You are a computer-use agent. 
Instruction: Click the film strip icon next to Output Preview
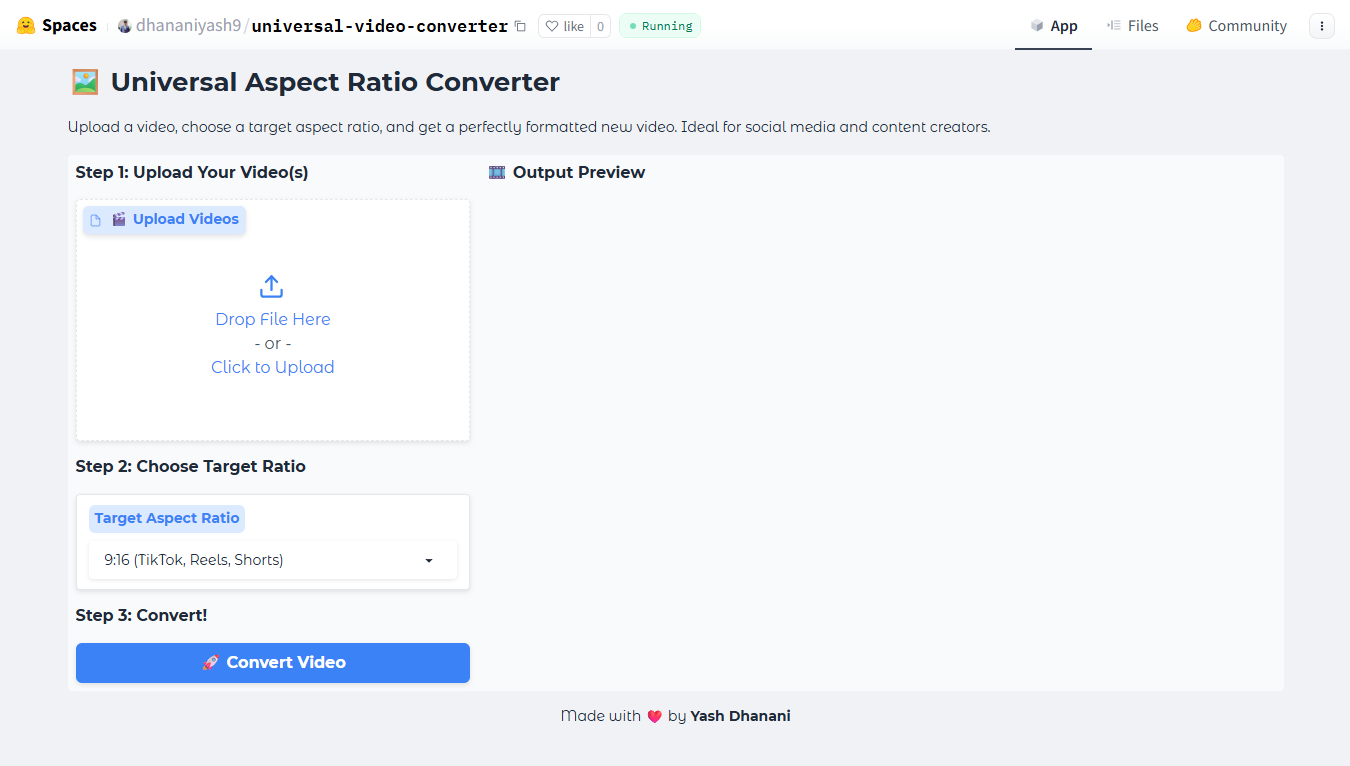pos(496,172)
